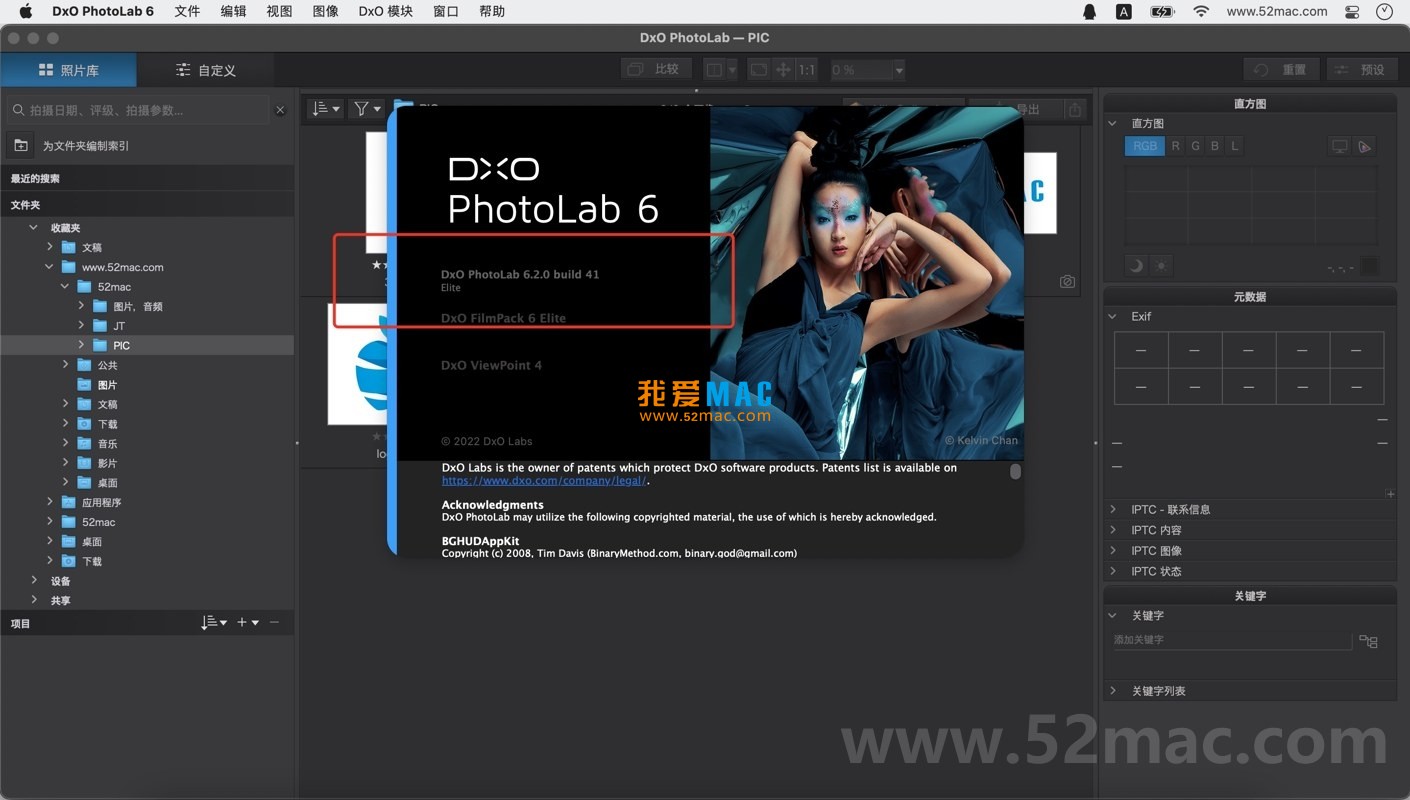Open macOS Control Center icon
Screen dimensions: 1410x800
1352,12
